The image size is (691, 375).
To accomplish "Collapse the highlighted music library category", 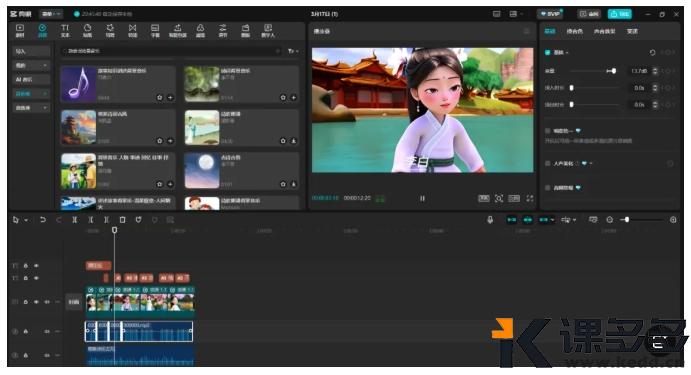I will 31,93.
